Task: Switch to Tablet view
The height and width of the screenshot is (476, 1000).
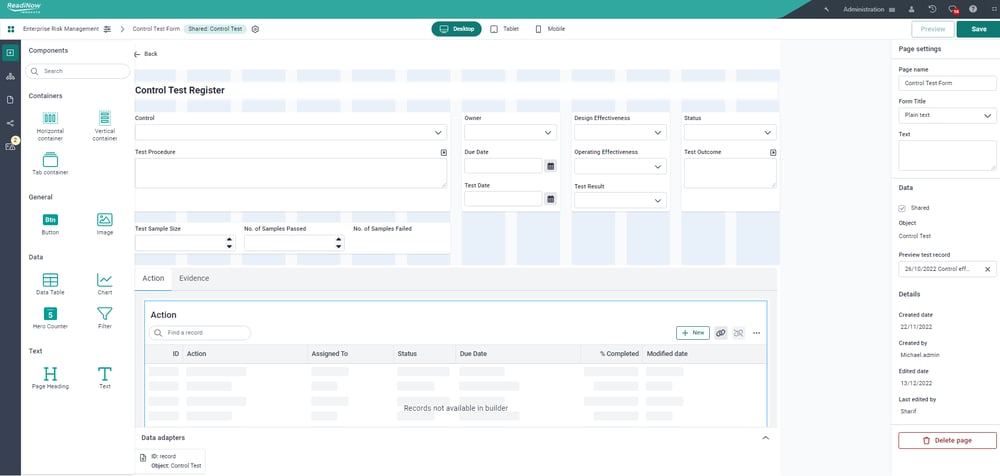Action: pos(504,29)
